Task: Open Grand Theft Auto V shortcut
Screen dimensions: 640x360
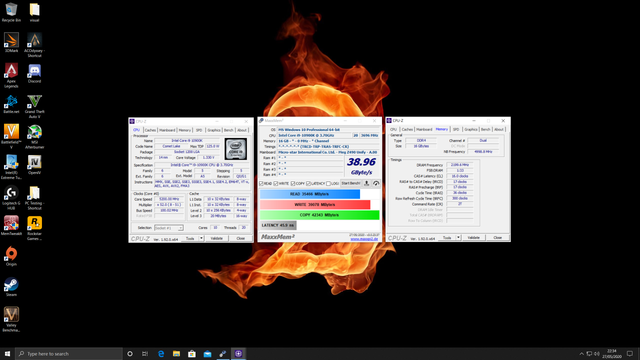Action: pos(34,106)
